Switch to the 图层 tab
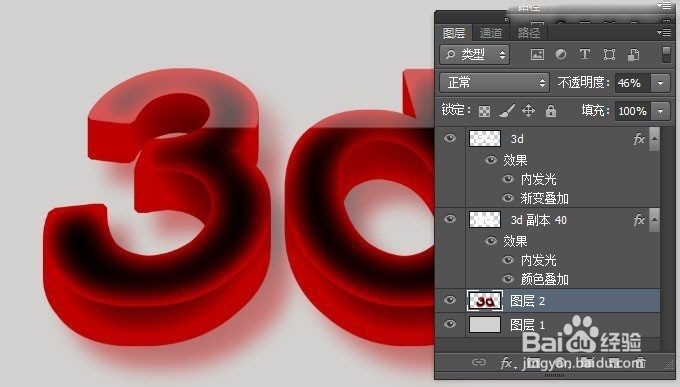Screen dimensions: 680x387 (x=454, y=33)
